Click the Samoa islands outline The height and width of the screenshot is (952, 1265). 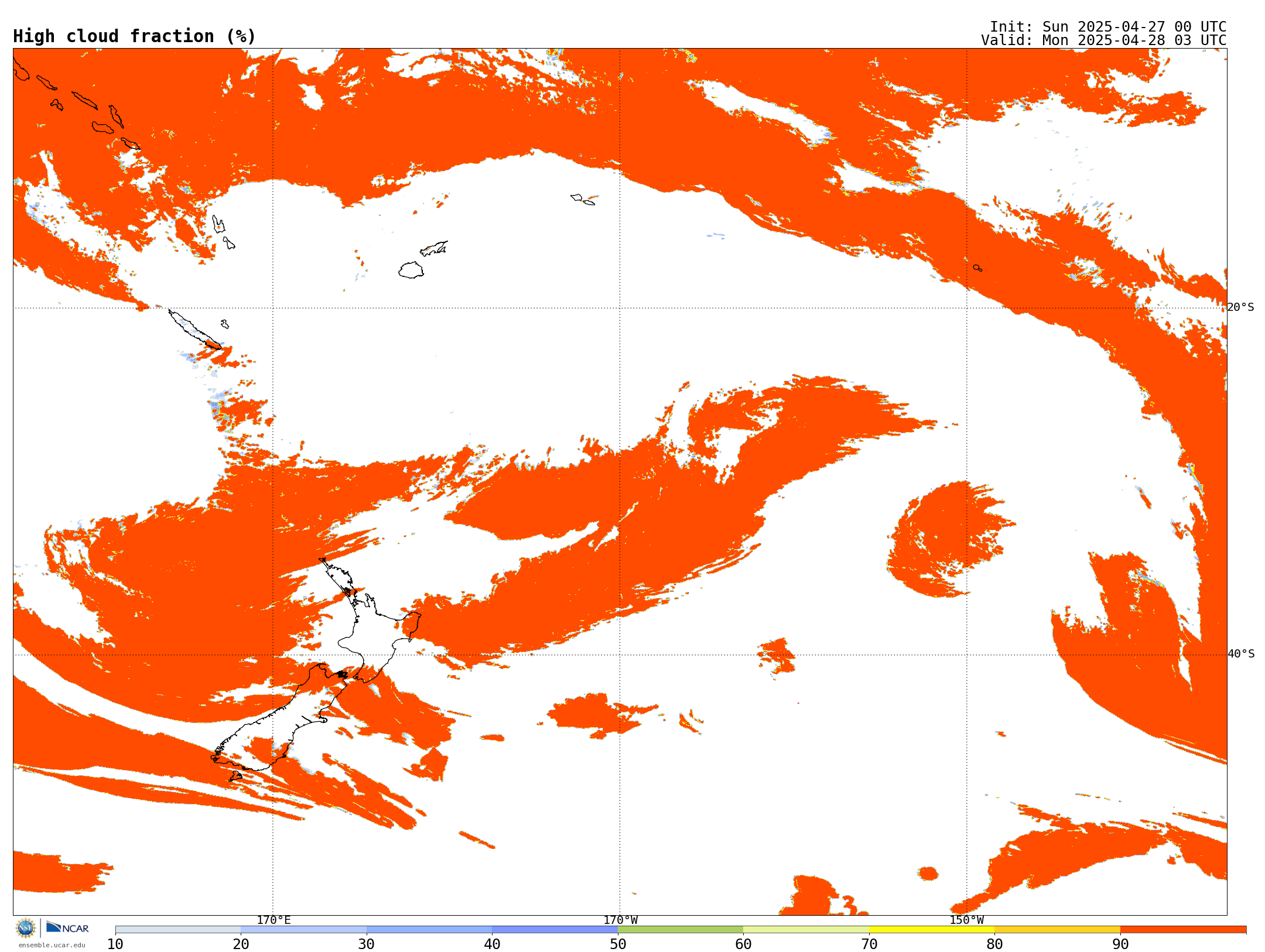pos(583,199)
